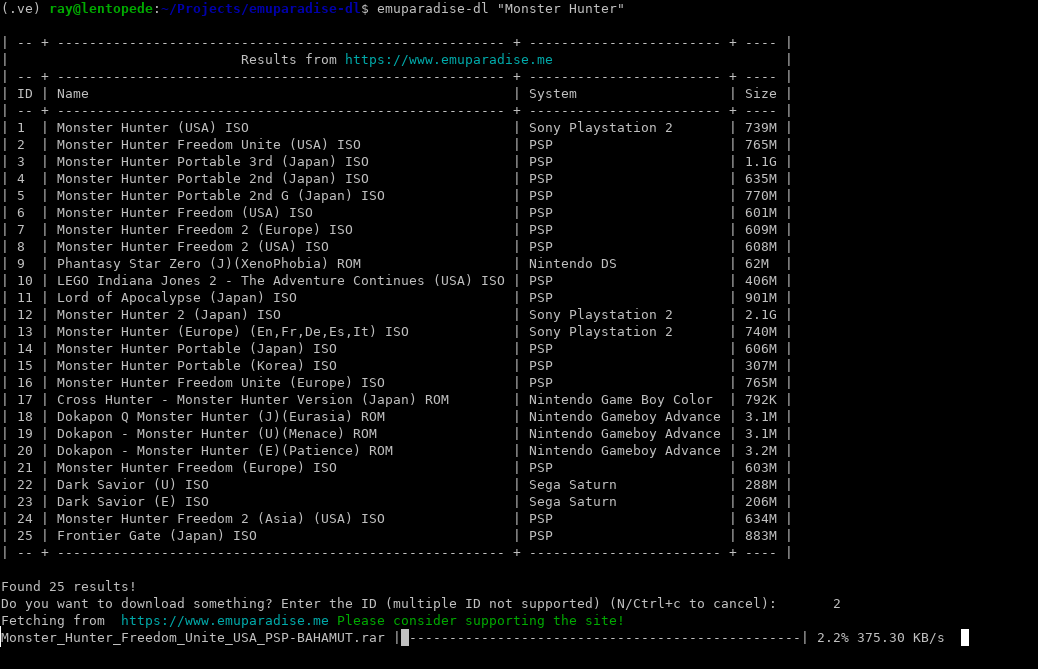Select 'Monster Hunter Portable 2nd (Japan) ISO'
Screen dimensions: 1038x669
[x=212, y=179]
